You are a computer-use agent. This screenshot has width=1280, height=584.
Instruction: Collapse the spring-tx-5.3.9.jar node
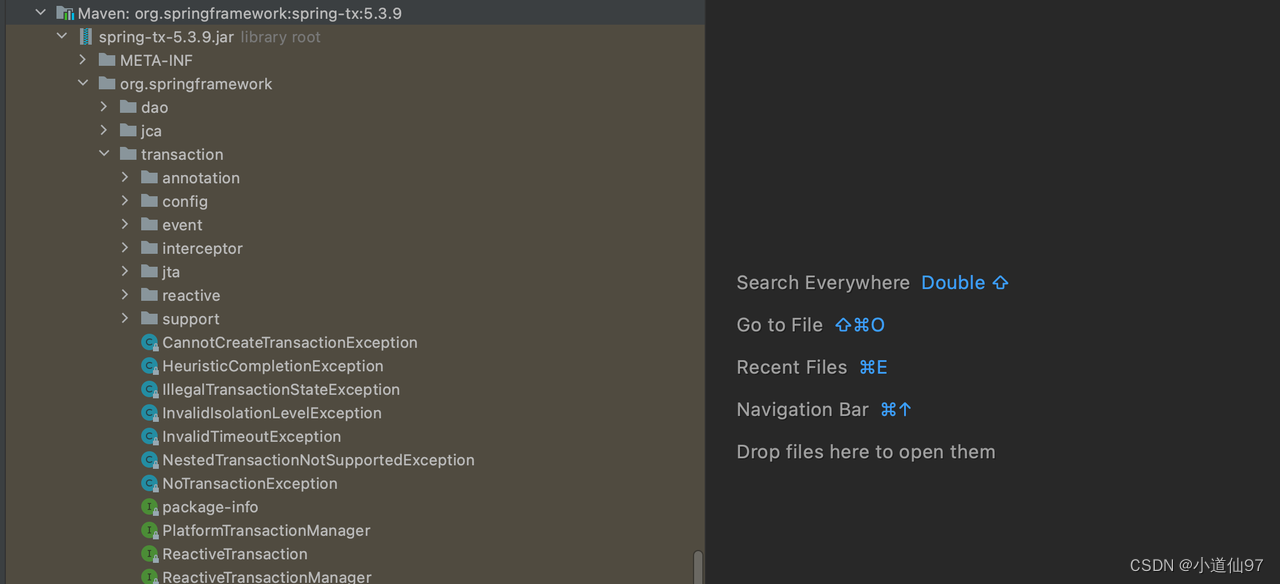coord(62,36)
